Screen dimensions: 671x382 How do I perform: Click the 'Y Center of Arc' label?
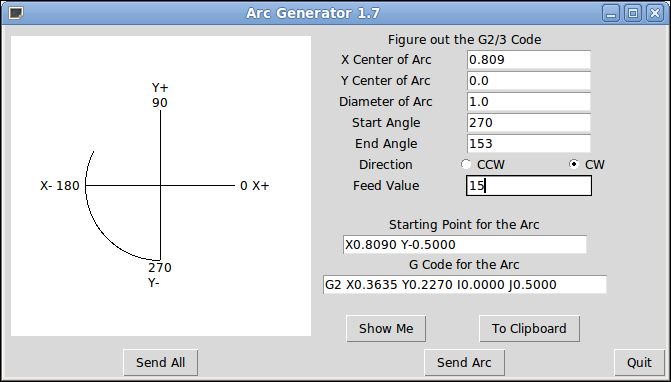pyautogui.click(x=386, y=81)
